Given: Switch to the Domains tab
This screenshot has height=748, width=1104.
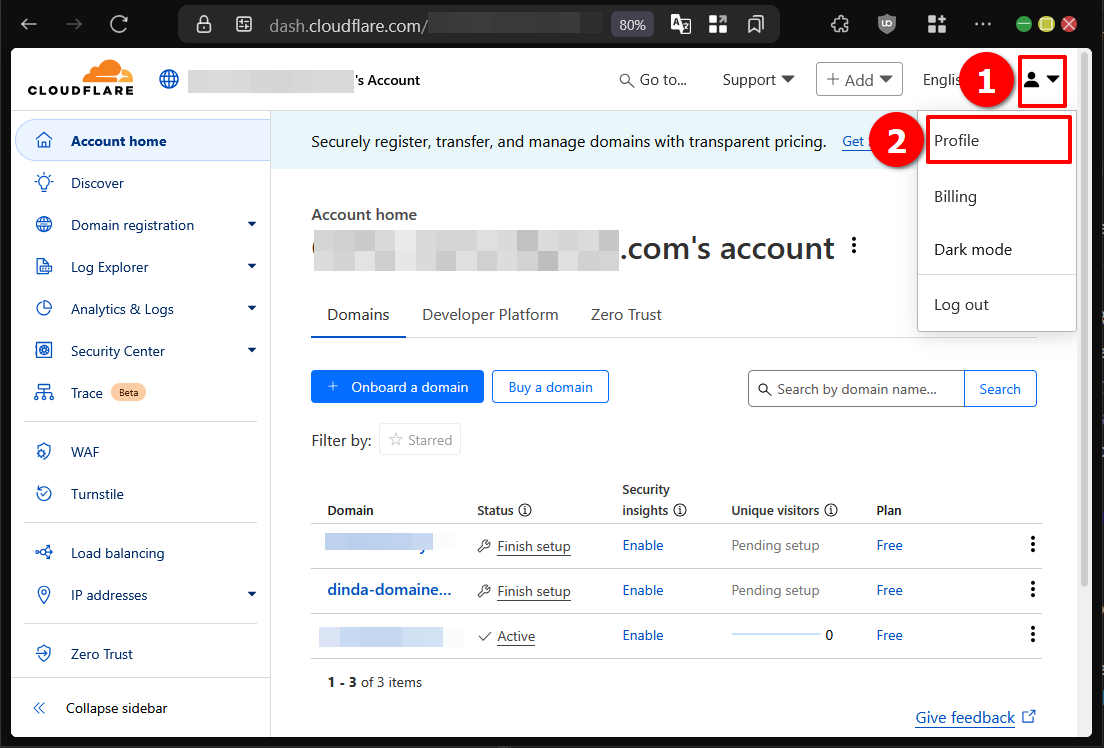Looking at the screenshot, I should (x=358, y=315).
